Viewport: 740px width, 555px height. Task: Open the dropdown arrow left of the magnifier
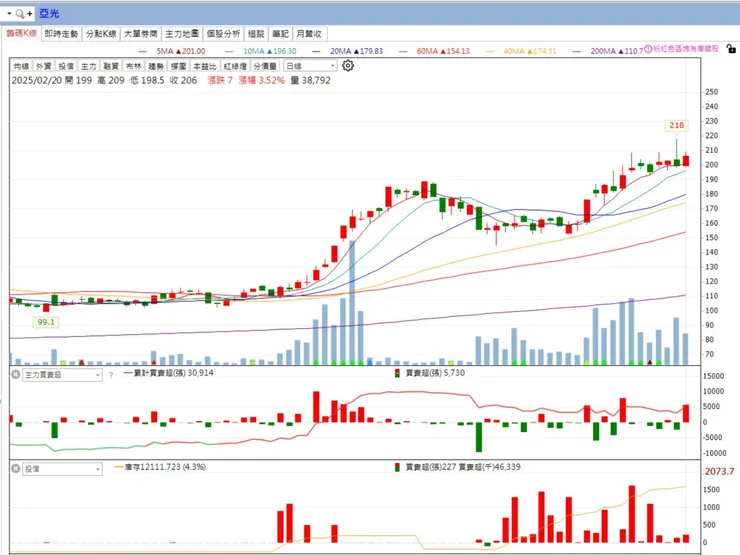(9, 14)
